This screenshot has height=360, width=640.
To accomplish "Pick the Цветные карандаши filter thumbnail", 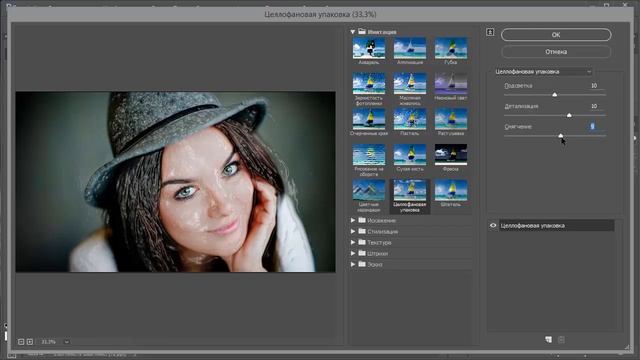I will (369, 190).
